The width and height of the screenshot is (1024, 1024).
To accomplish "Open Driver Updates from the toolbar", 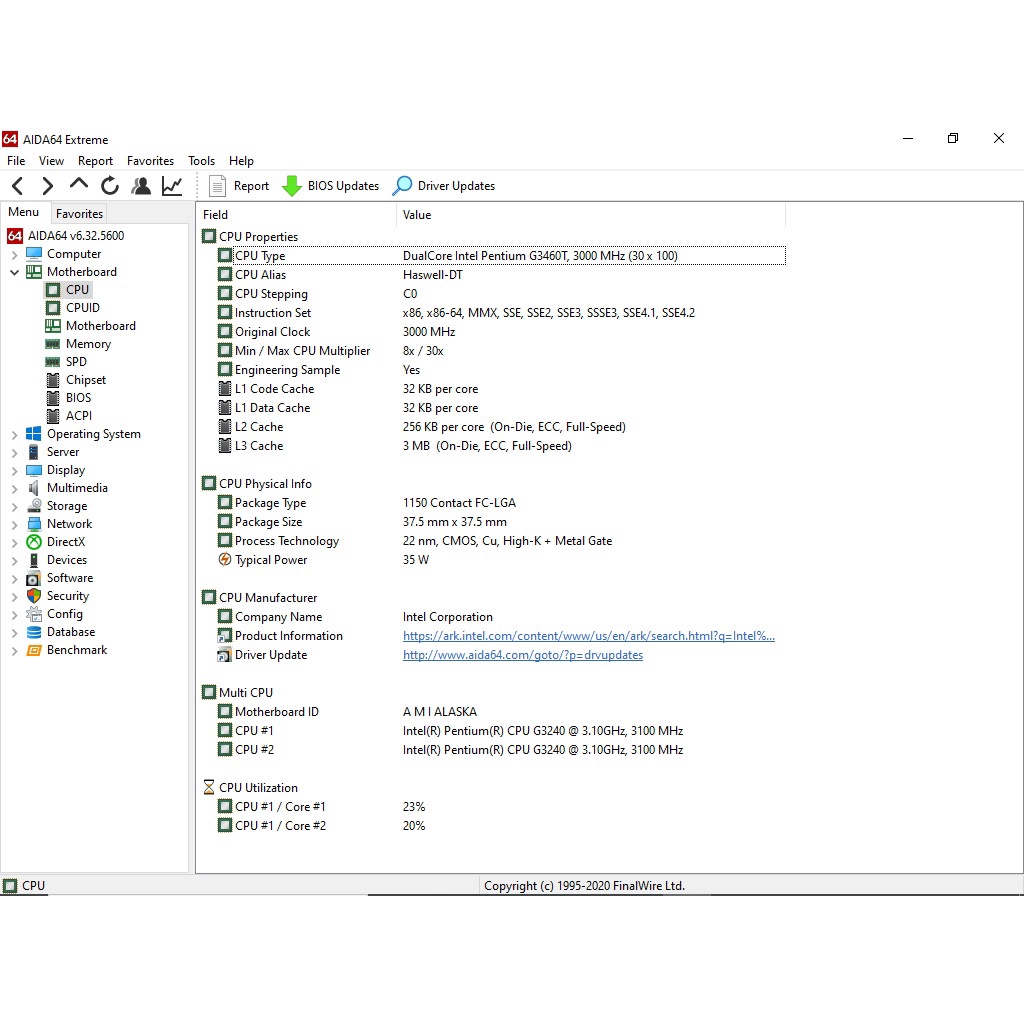I will [x=444, y=186].
